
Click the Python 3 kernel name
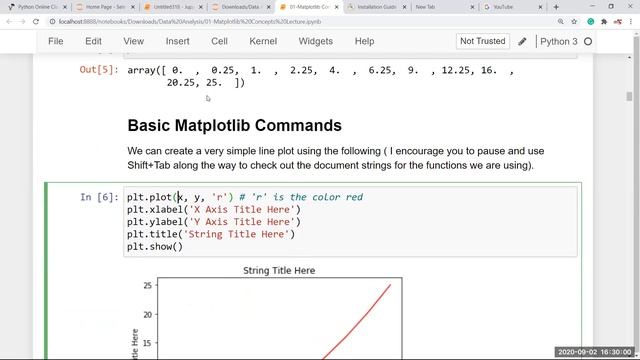[558, 42]
